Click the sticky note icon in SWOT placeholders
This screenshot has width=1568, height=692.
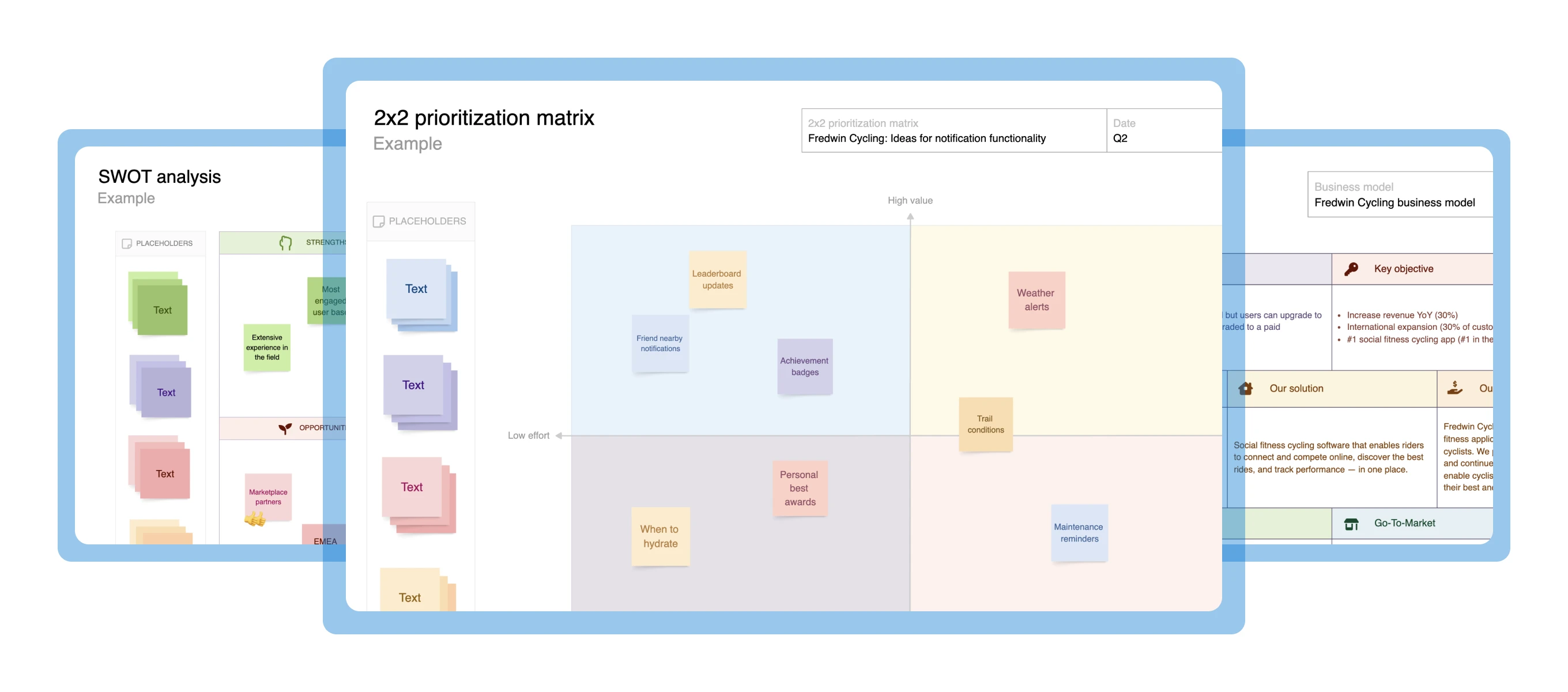(127, 243)
